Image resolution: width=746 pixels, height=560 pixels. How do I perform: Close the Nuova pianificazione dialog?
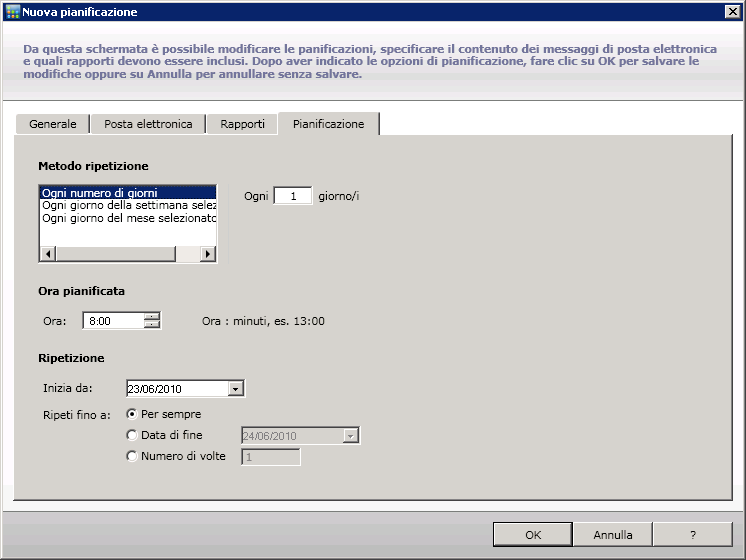(x=733, y=11)
